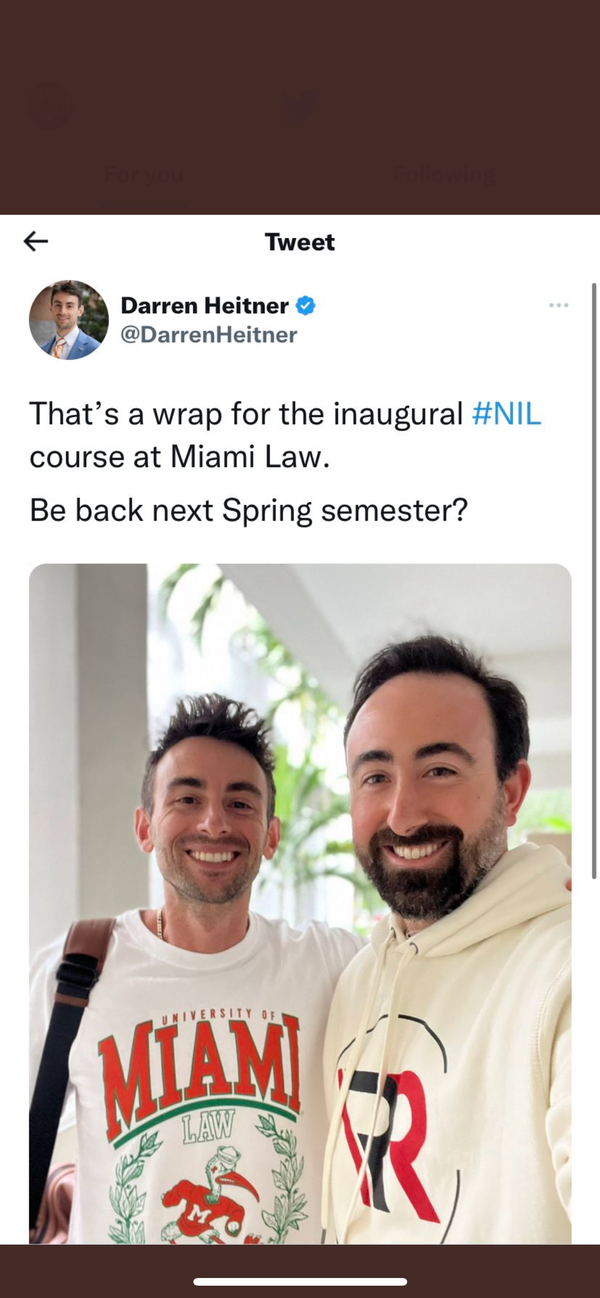Tap the back arrow beside Tweet
Image resolution: width=600 pixels, height=1298 pixels.
pos(36,241)
